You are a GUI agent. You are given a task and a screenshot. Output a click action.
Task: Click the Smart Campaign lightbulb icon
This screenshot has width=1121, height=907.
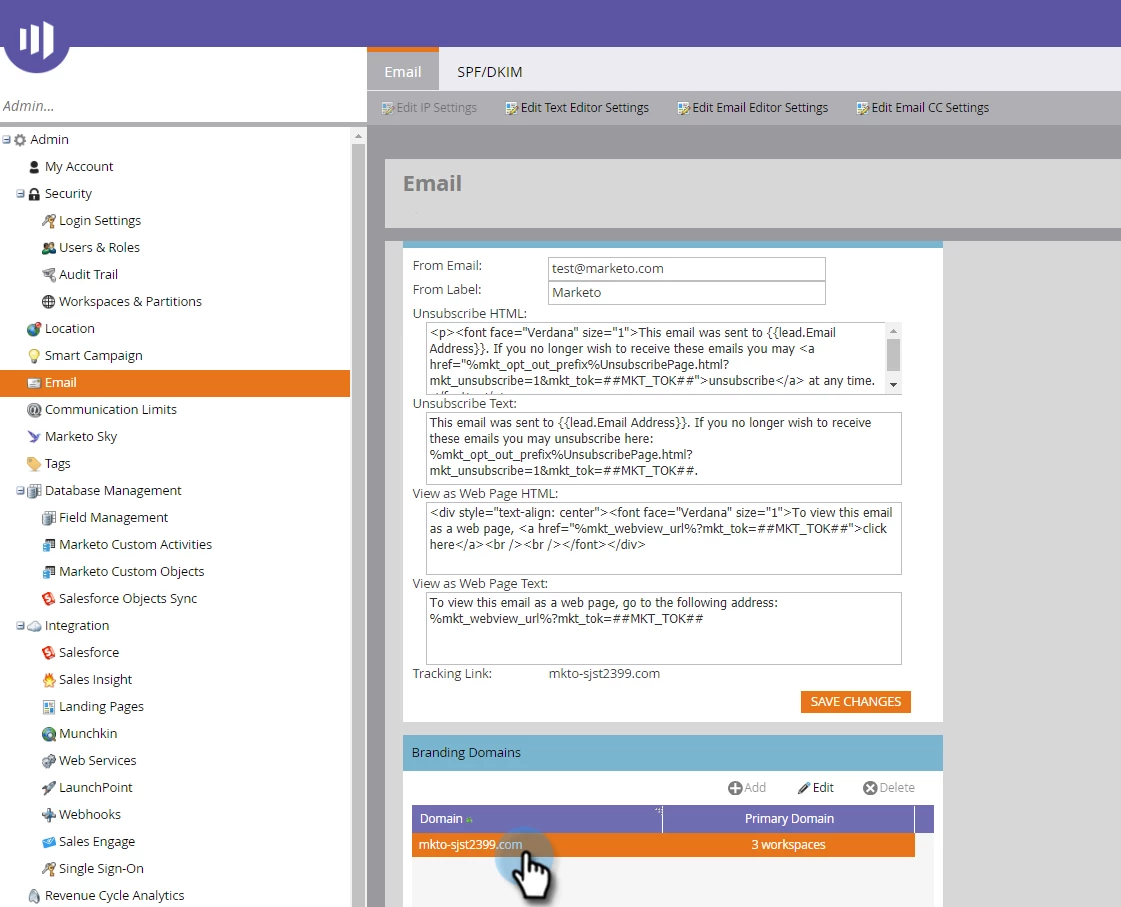pos(34,356)
